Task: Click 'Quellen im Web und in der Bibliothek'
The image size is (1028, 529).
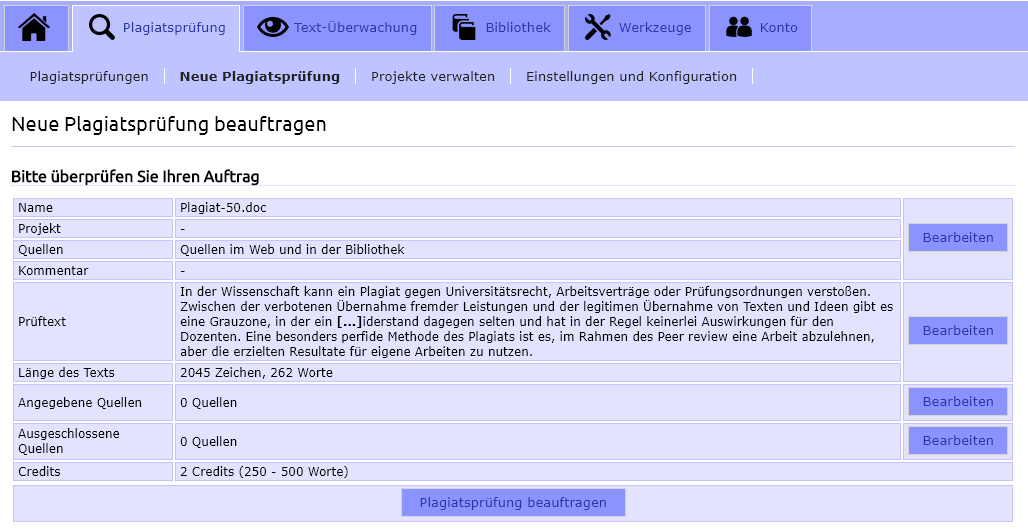Action: tap(292, 250)
